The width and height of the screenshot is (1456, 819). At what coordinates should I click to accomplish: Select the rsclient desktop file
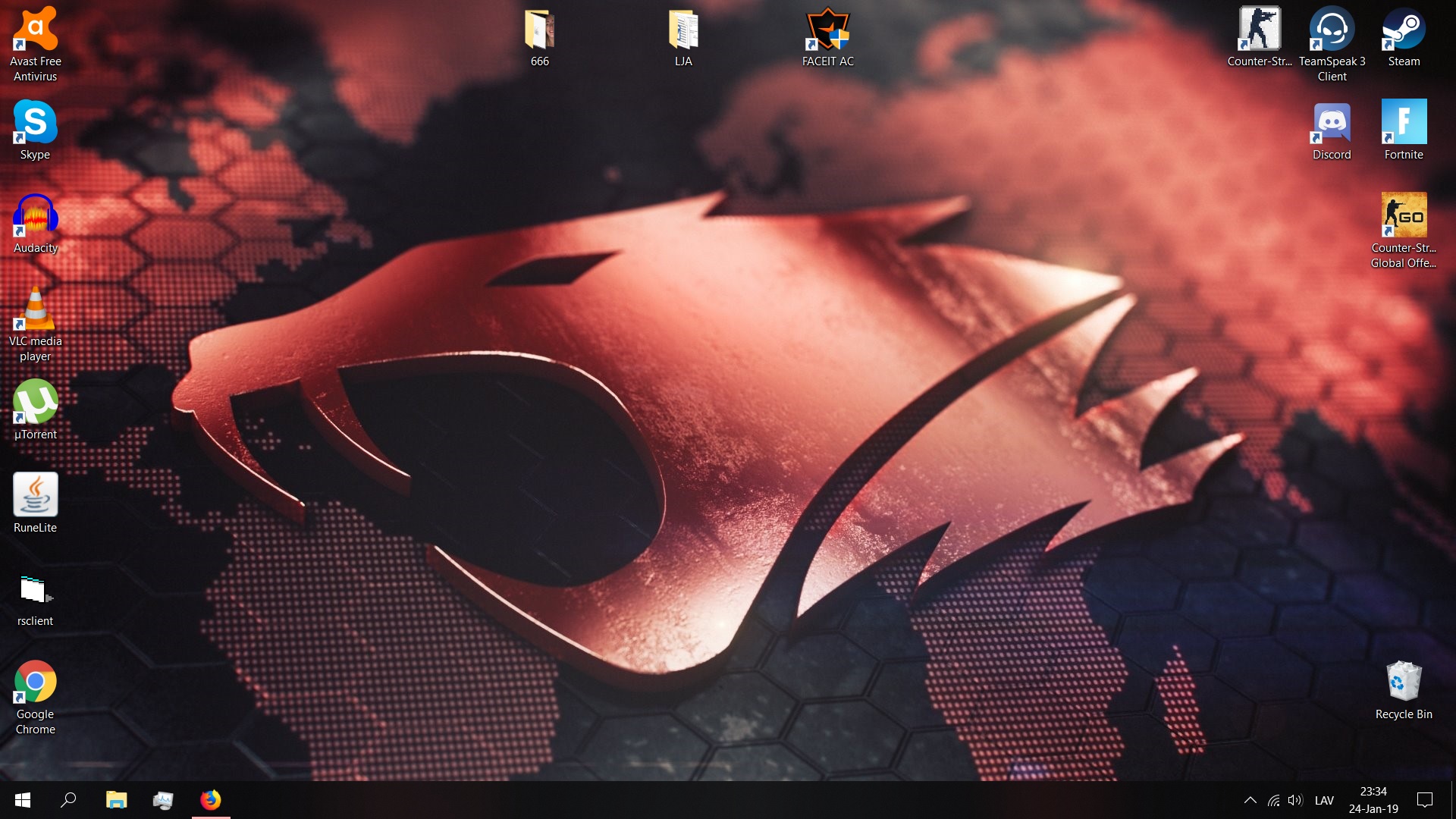36,599
